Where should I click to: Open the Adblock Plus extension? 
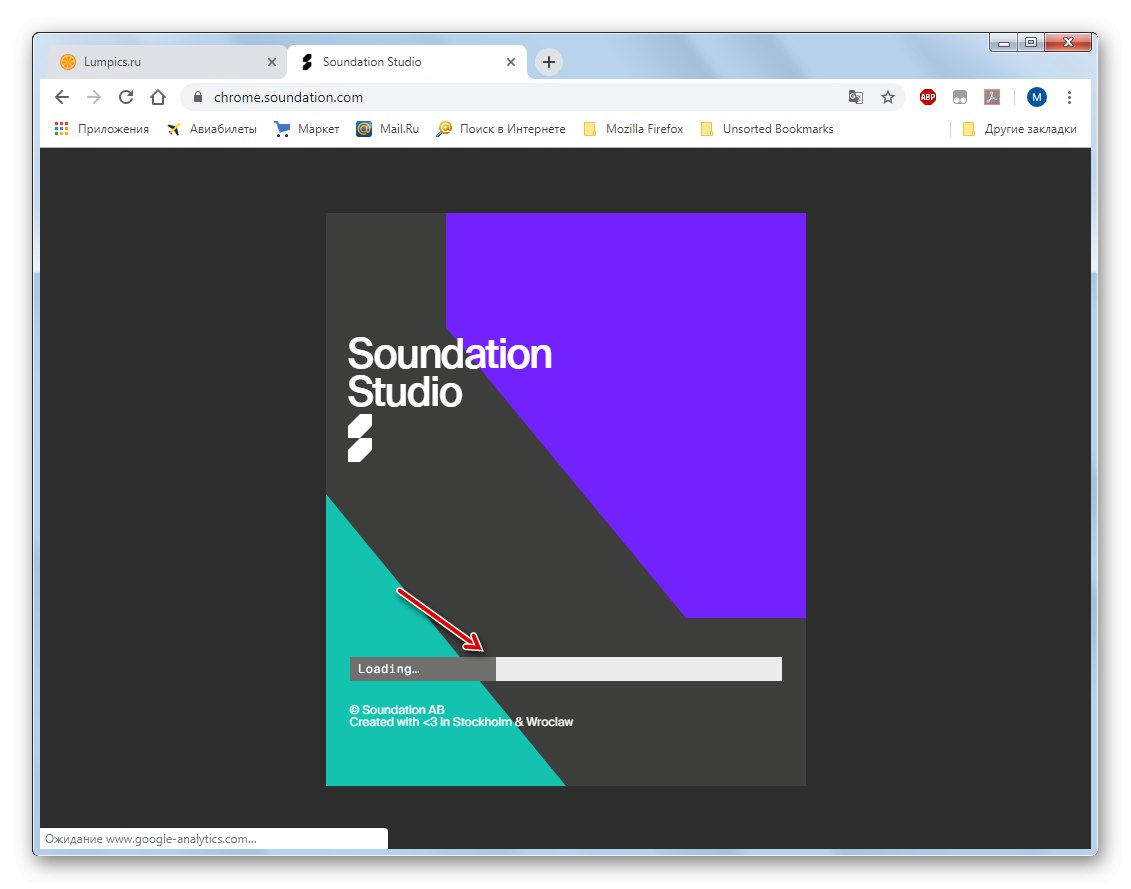928,97
